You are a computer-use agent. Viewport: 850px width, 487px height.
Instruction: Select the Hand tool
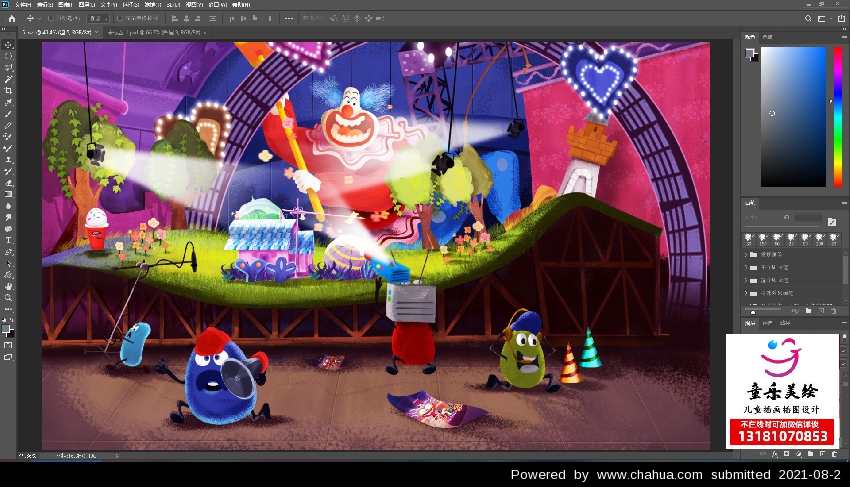coord(8,286)
